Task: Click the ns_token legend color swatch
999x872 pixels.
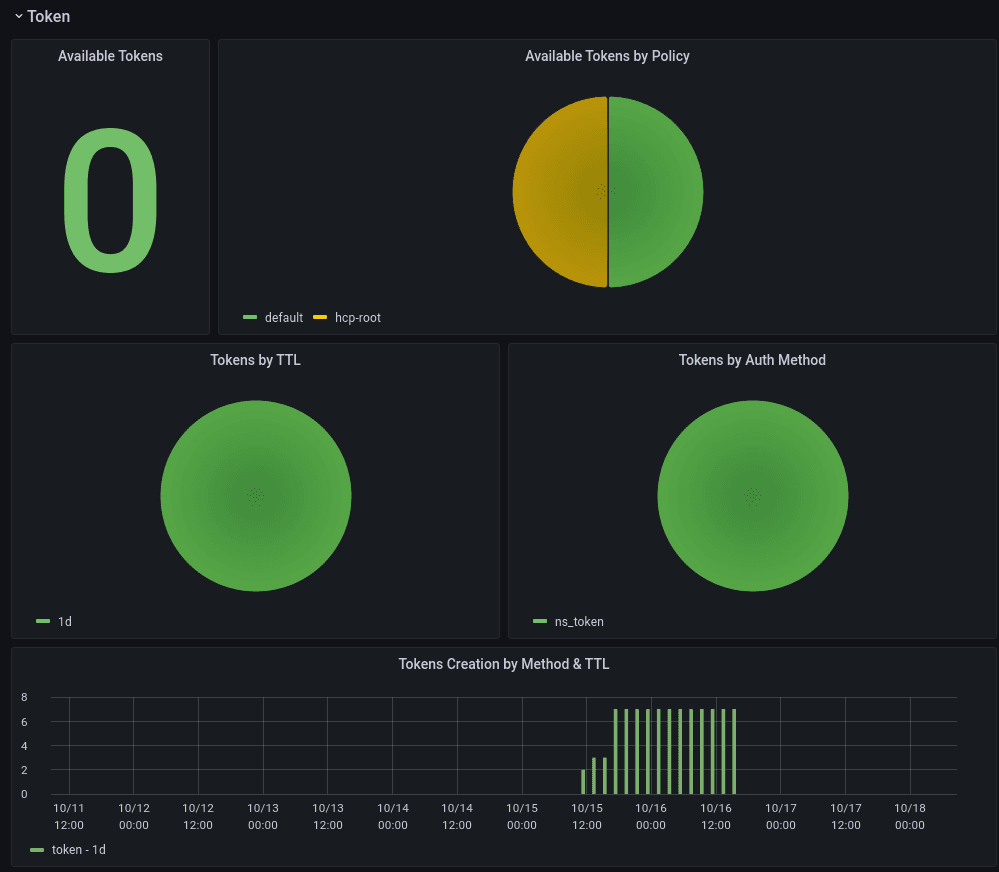Action: [x=540, y=621]
